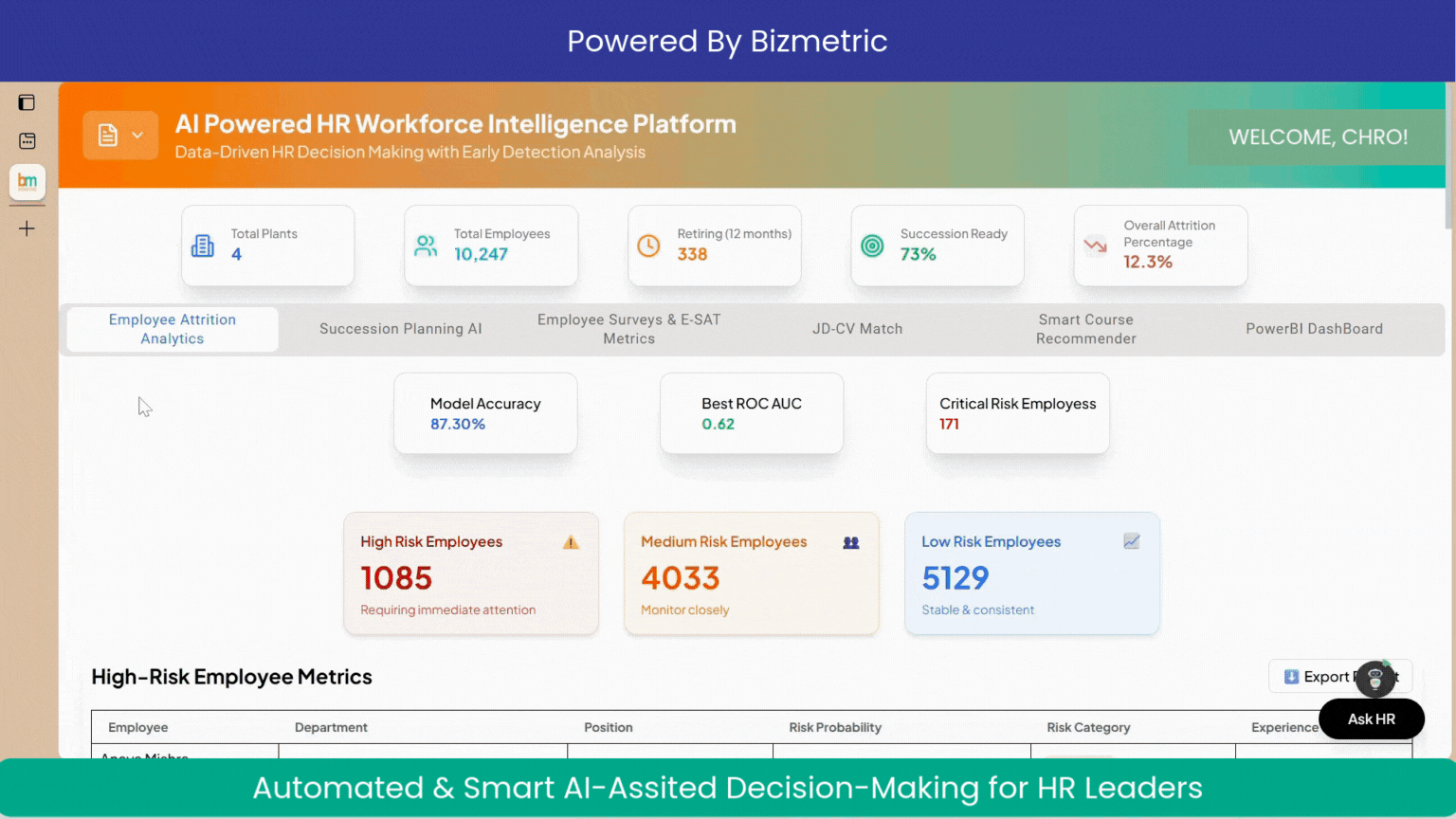Viewport: 1456px width, 819px height.
Task: Switch to Succession Planning AI tab
Action: [400, 329]
